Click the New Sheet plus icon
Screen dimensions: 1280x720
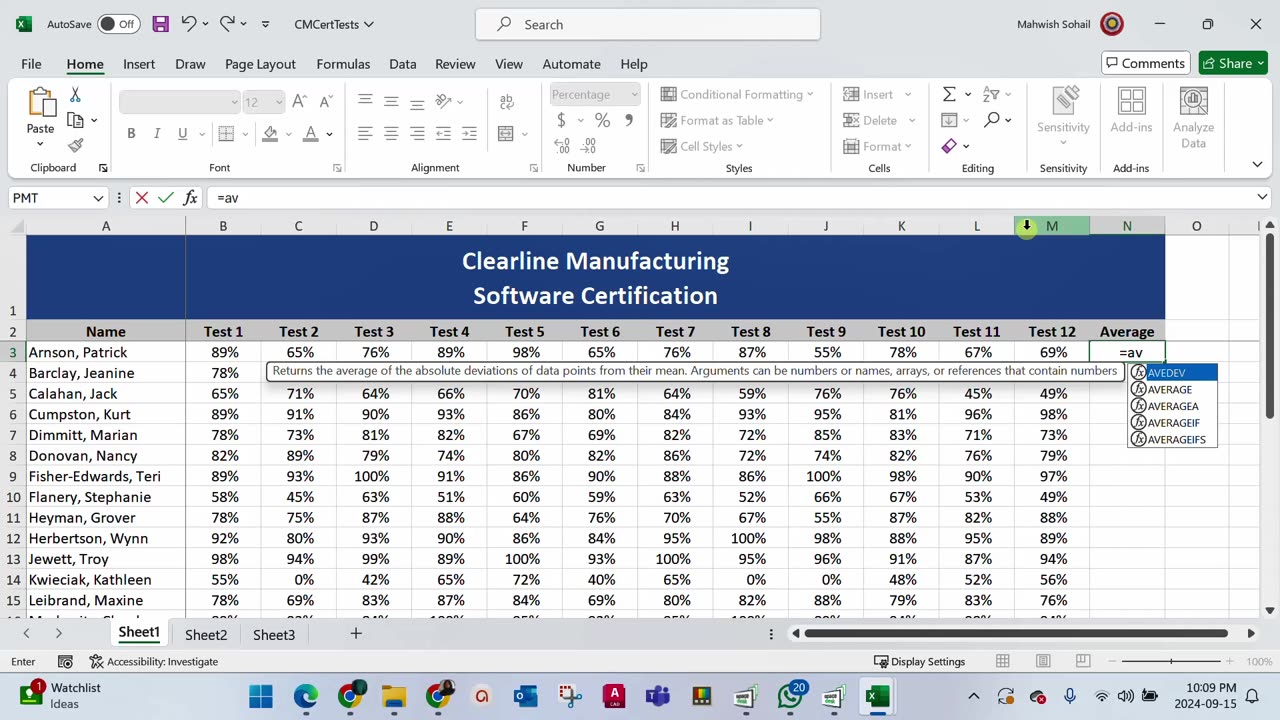[355, 633]
